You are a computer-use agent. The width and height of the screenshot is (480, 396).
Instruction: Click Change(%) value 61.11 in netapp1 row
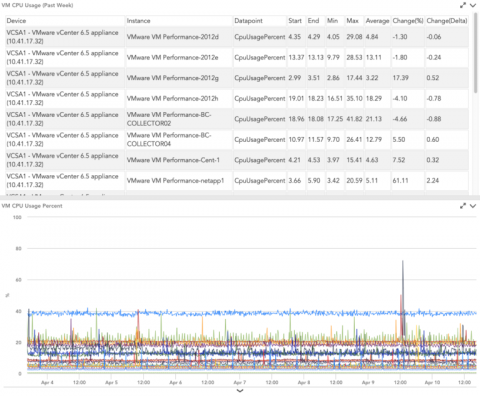[x=400, y=180]
